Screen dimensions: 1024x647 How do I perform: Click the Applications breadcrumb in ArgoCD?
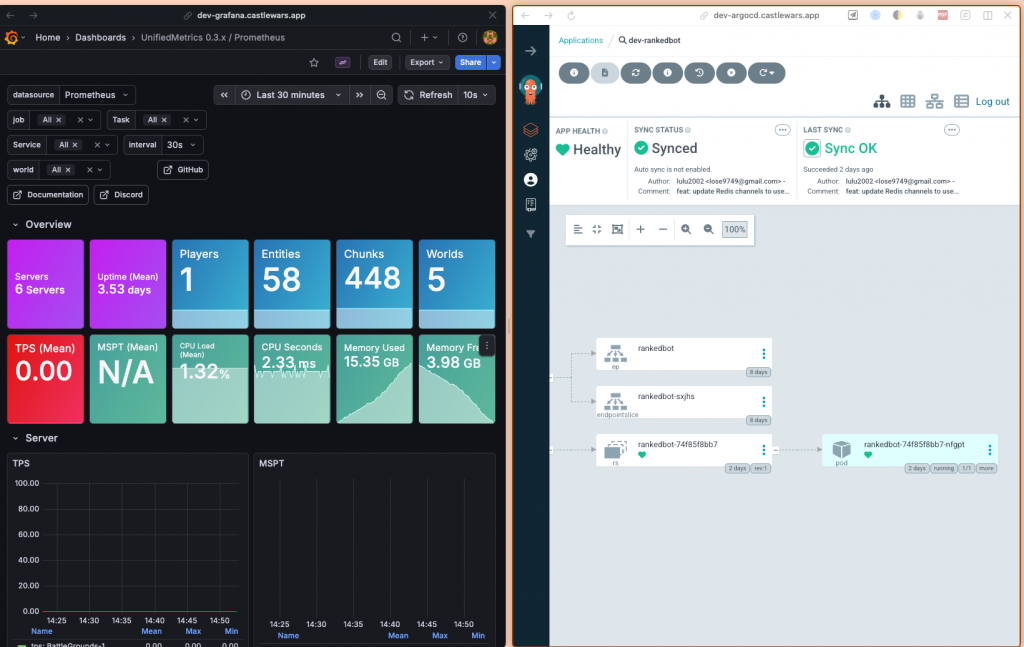581,40
